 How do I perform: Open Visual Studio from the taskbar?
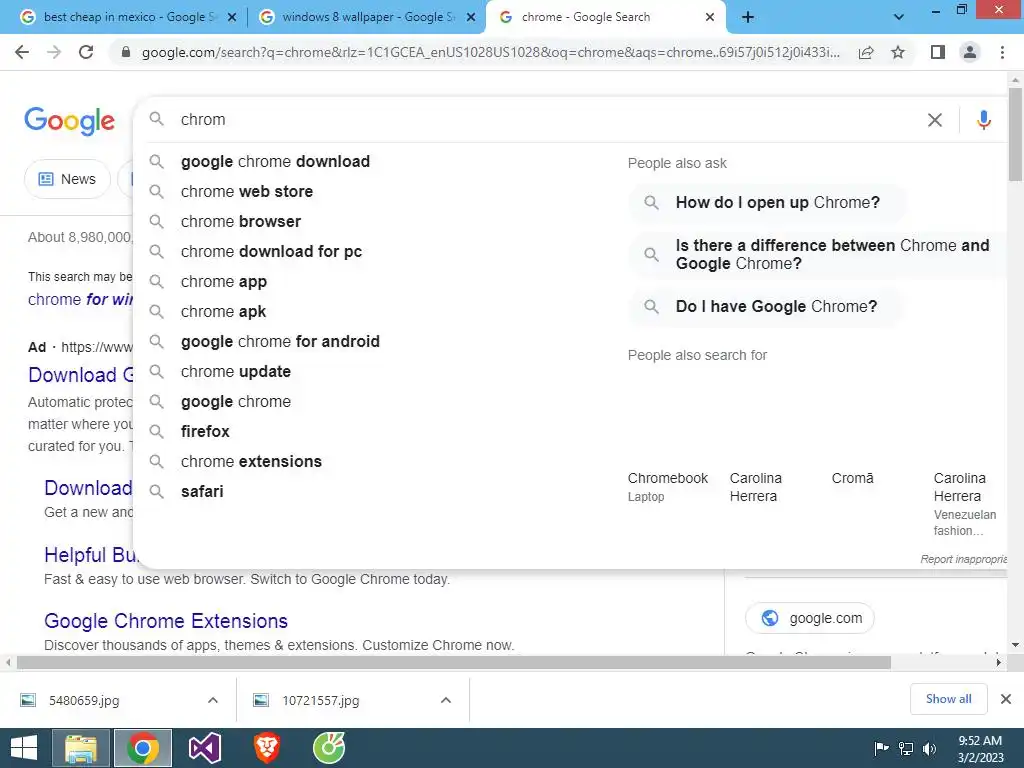click(205, 748)
